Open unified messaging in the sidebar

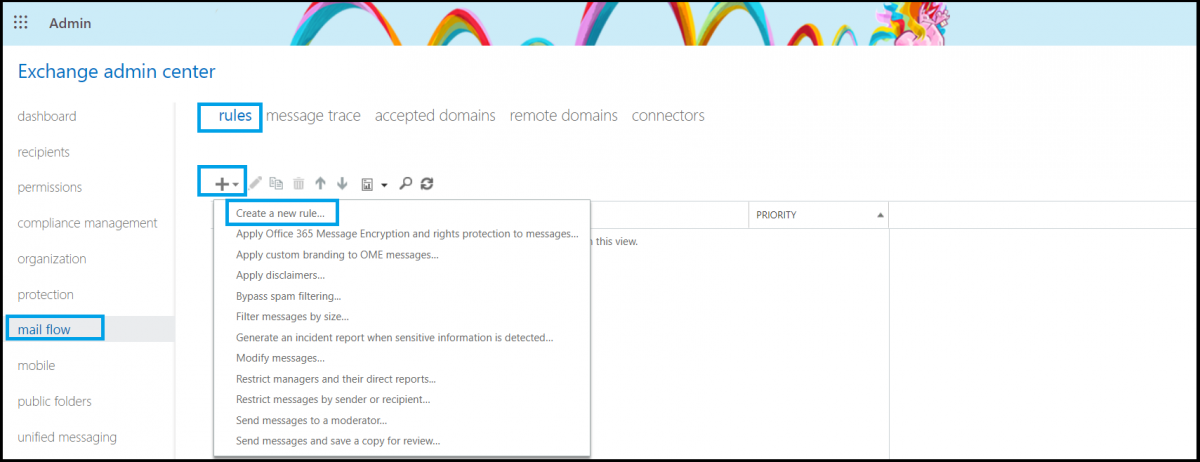pos(67,437)
